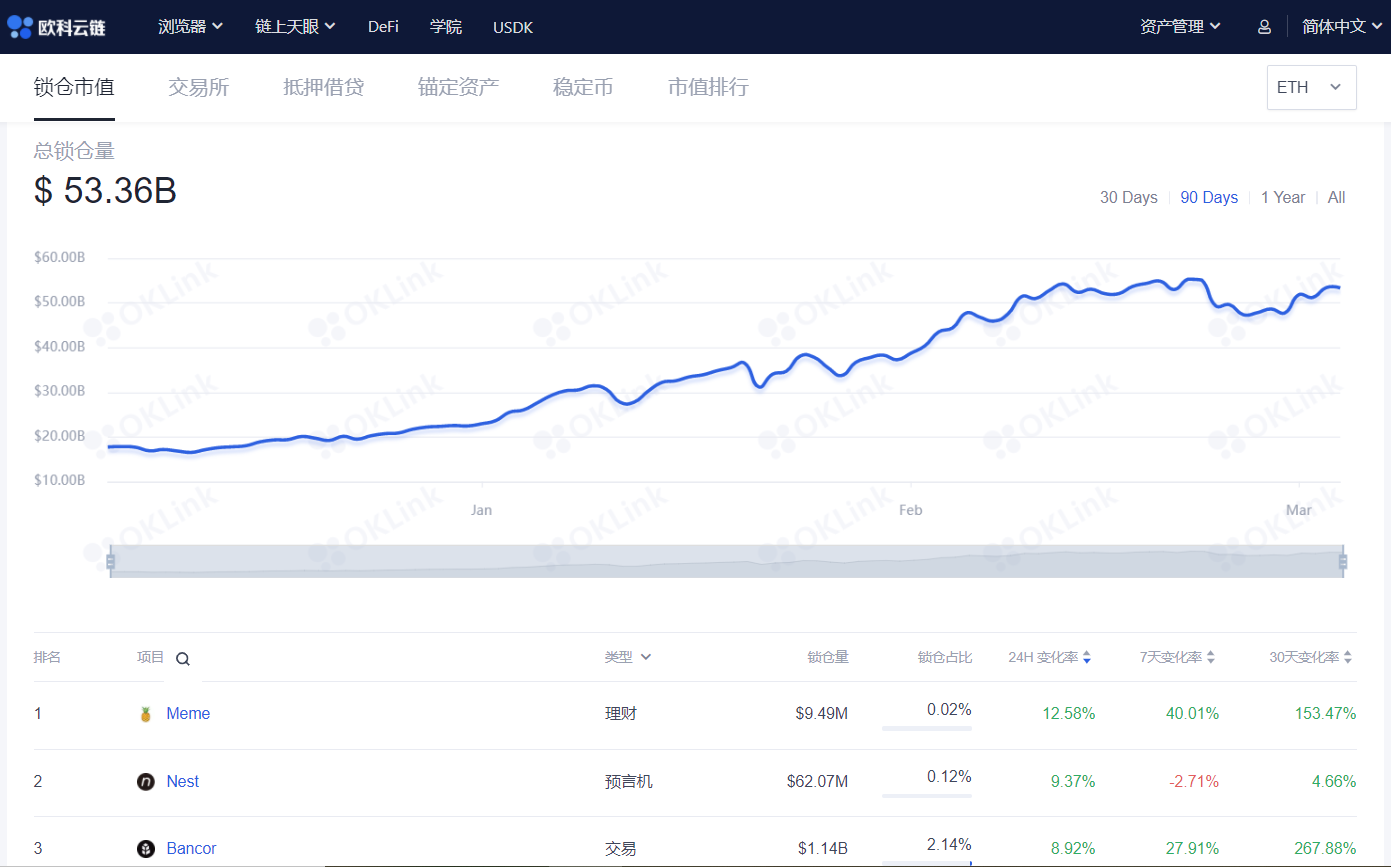Expand the 浏览器 menu

click(x=190, y=27)
